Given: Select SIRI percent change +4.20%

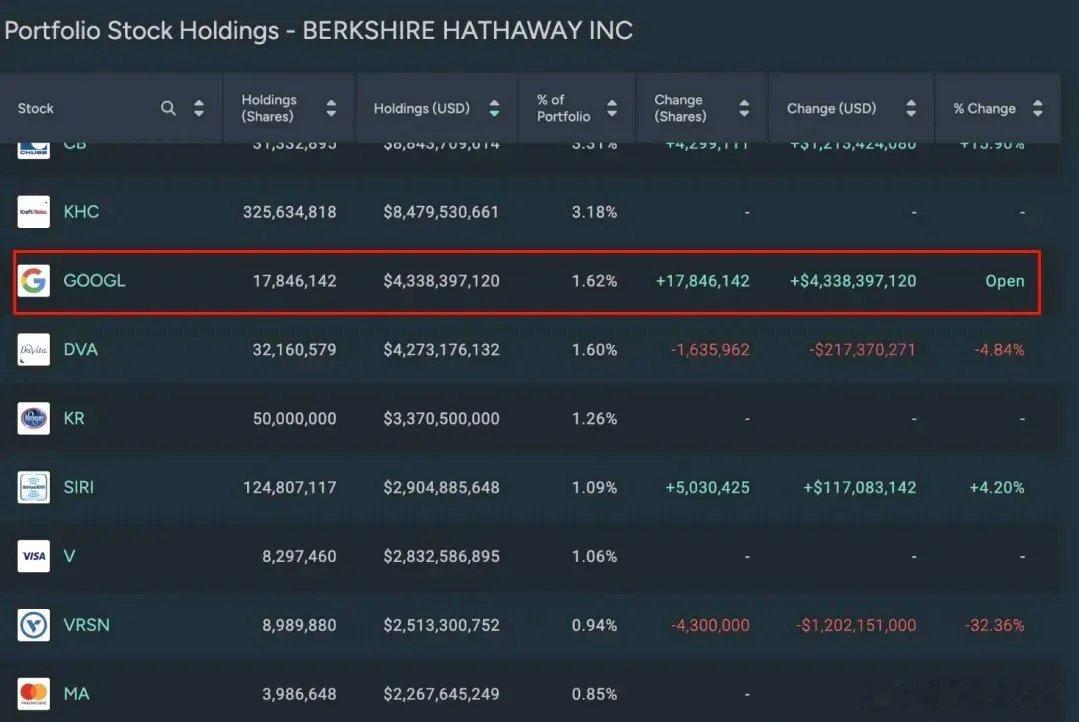Looking at the screenshot, I should pos(997,487).
